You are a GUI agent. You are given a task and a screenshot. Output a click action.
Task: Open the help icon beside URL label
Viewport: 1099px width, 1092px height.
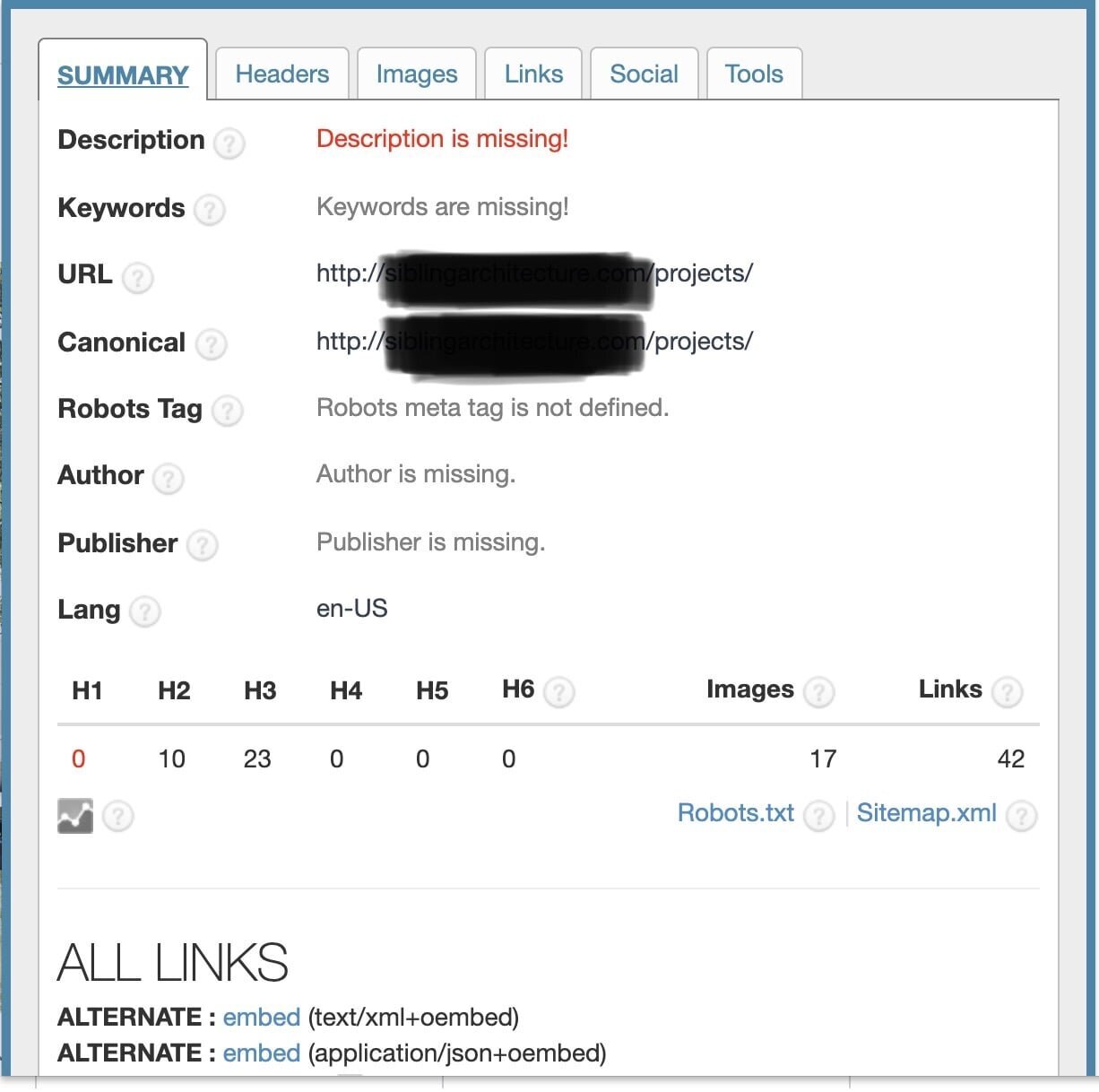pyautogui.click(x=137, y=277)
